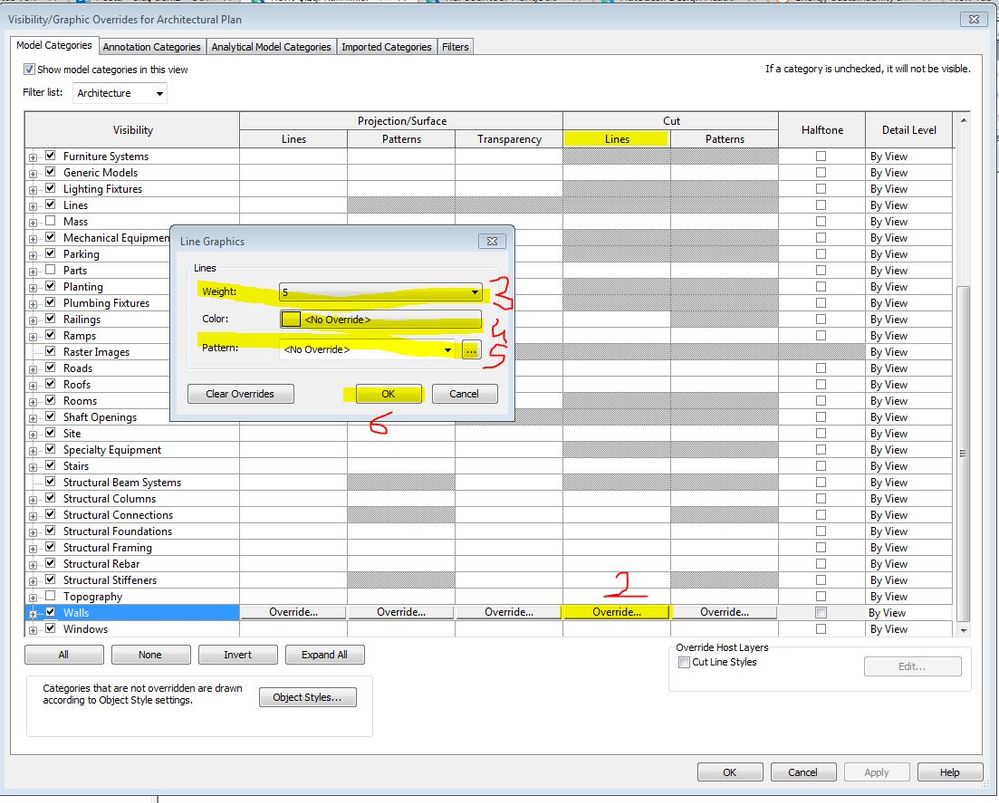Expand the Furniture Systems tree node
Image resolution: width=999 pixels, height=803 pixels.
click(33, 157)
